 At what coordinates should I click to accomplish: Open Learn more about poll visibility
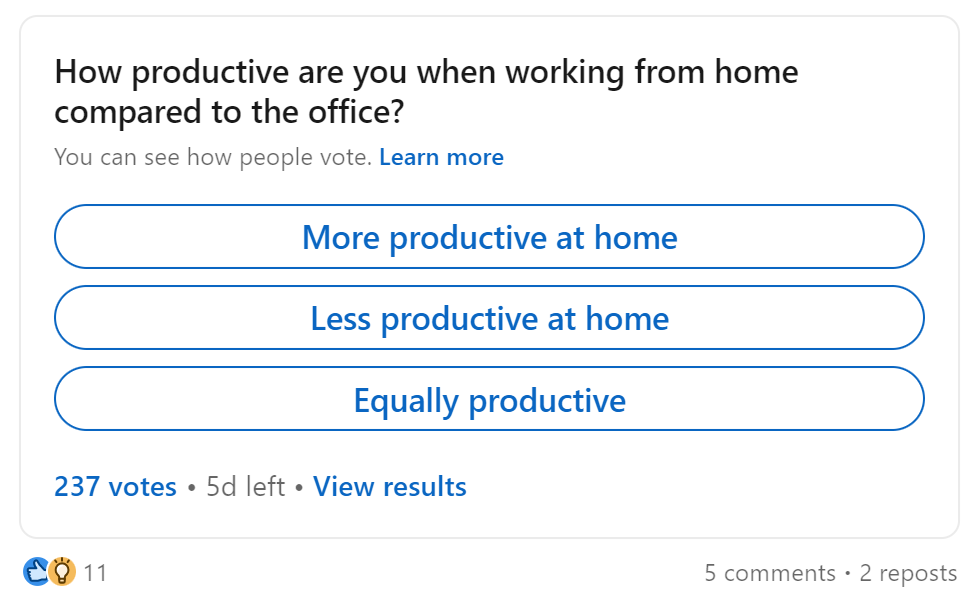[x=441, y=157]
